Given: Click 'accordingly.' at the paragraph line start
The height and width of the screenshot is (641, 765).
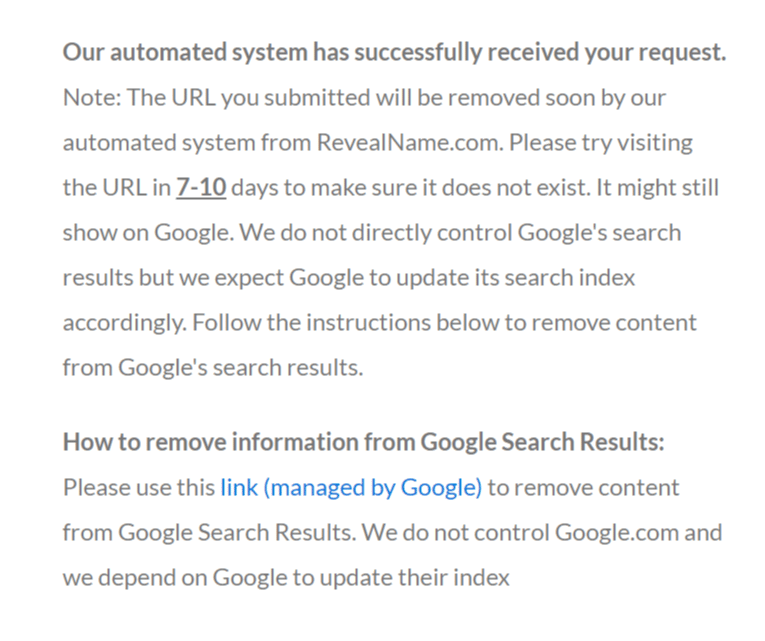Looking at the screenshot, I should pyautogui.click(x=125, y=322).
